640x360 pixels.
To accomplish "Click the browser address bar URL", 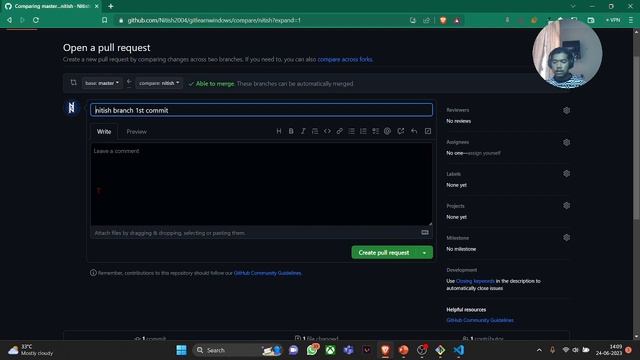I will 214,20.
